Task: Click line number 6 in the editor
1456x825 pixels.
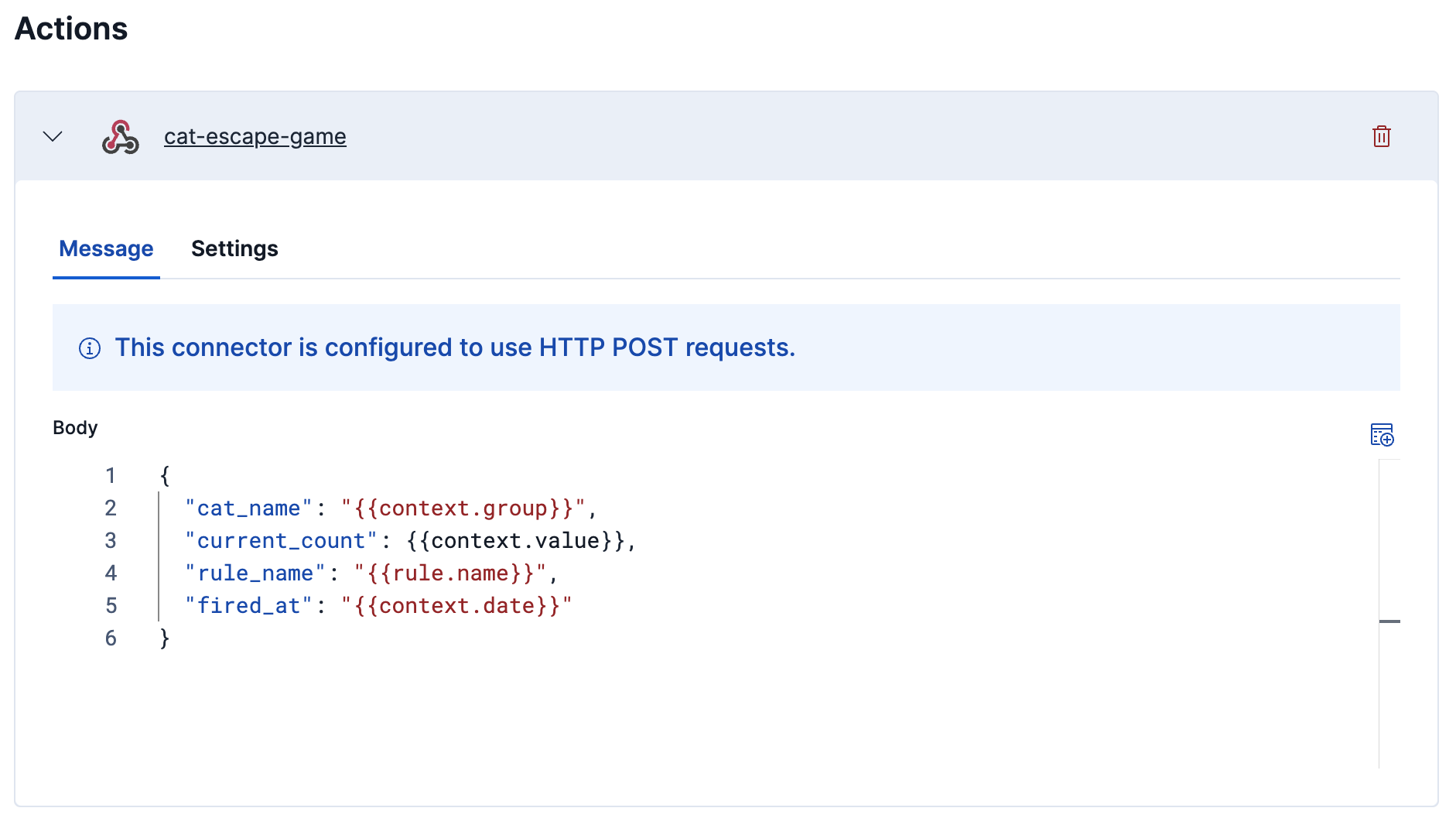Action: coord(111,638)
